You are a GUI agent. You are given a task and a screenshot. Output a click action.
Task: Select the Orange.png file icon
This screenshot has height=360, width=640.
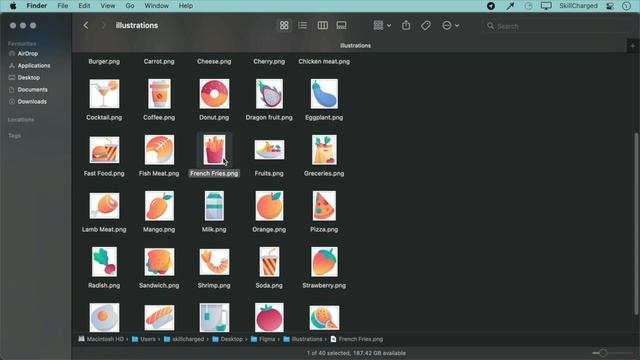coord(269,206)
